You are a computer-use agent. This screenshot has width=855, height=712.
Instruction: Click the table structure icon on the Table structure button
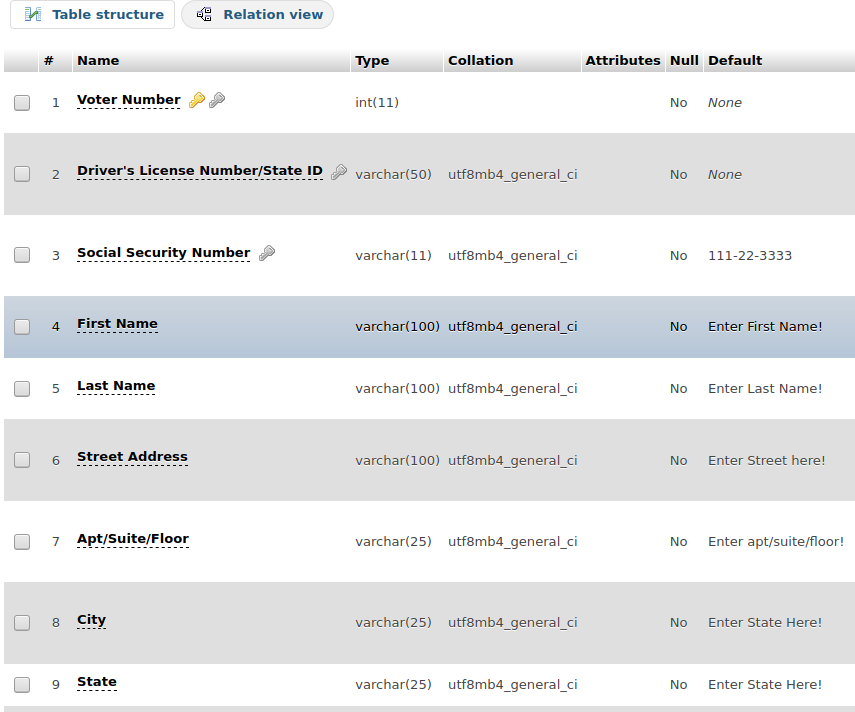[x=32, y=14]
